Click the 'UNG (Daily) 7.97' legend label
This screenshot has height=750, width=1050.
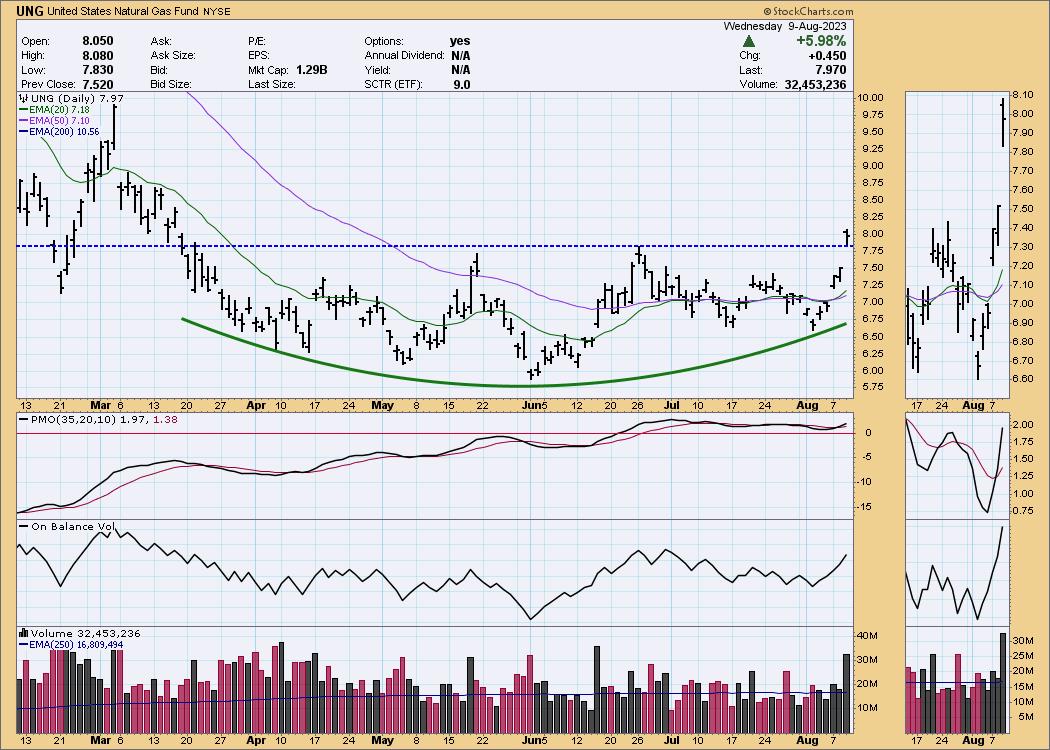pyautogui.click(x=78, y=98)
